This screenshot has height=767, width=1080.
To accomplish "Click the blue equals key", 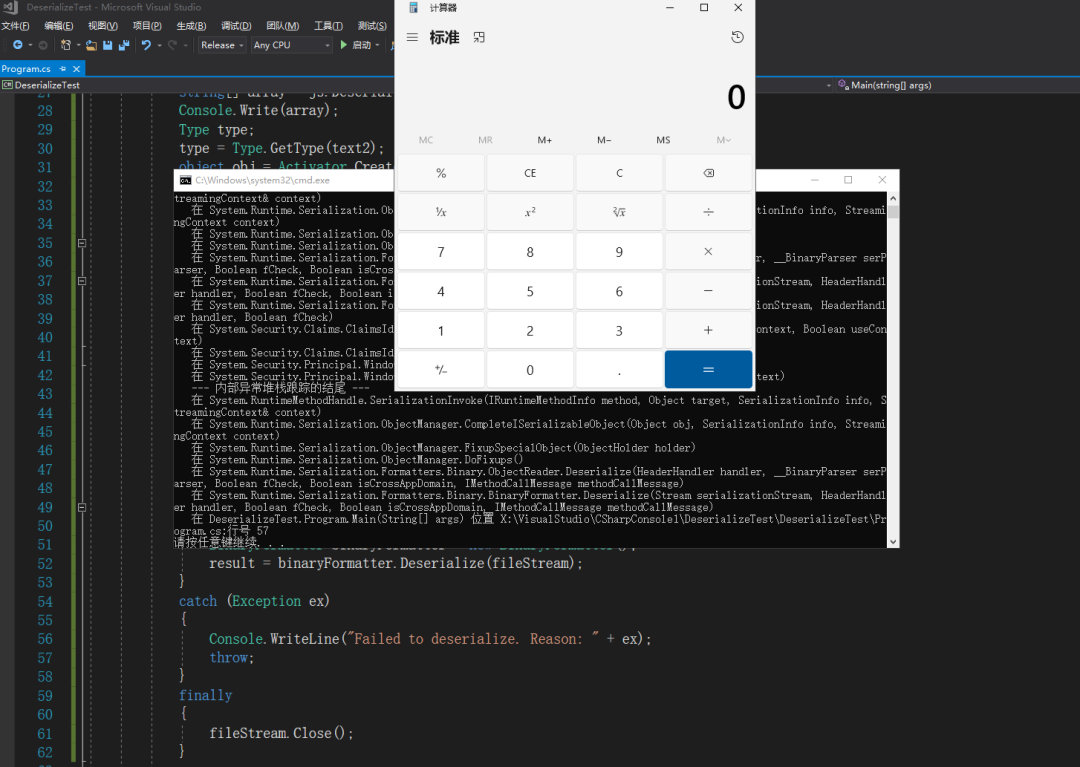I will [x=708, y=370].
